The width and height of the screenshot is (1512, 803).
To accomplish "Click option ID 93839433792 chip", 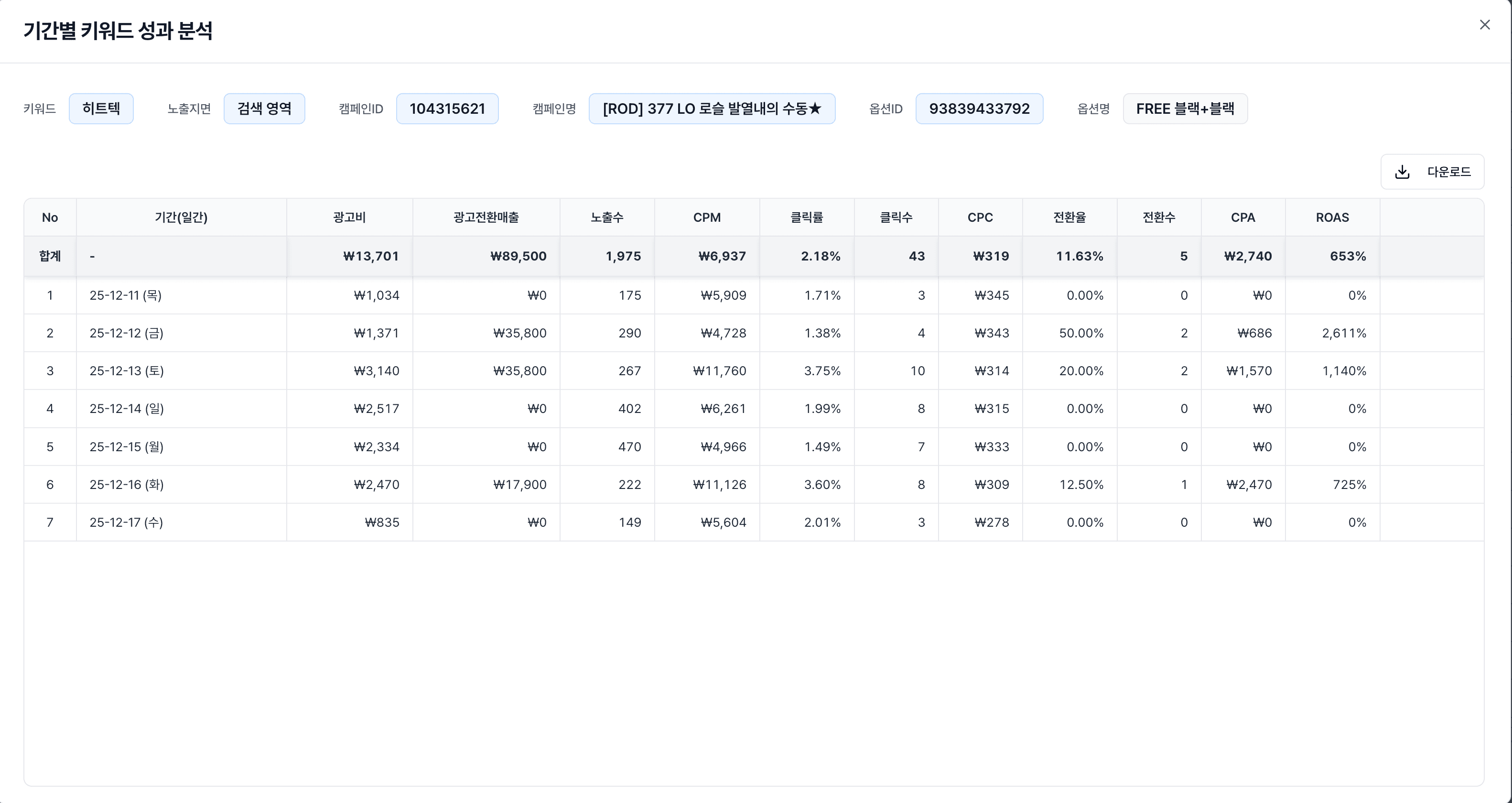I will (979, 109).
